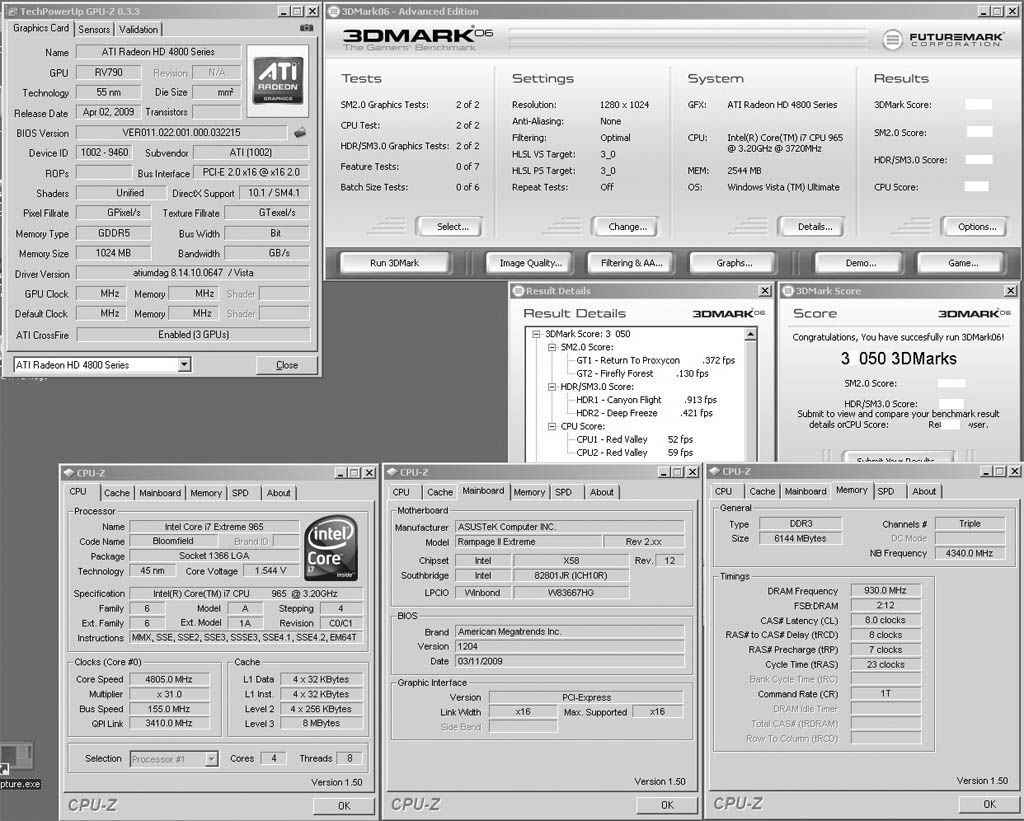Click the title icon of the CPU-Z Mainboard window
Screen dimensions: 1024x821
[x=392, y=472]
